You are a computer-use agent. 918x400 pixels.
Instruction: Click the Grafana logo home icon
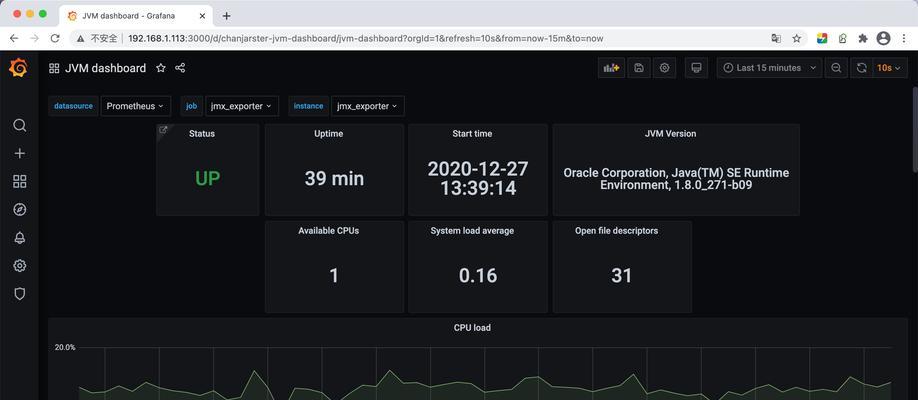18,69
